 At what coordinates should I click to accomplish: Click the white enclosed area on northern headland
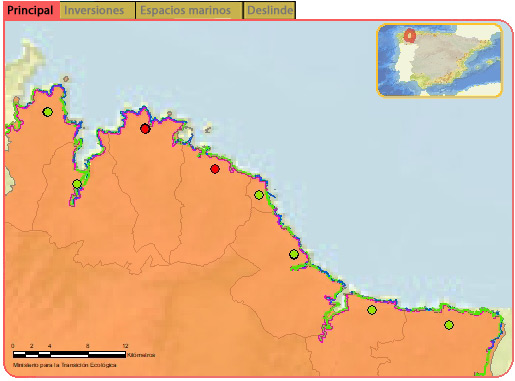tap(184, 135)
